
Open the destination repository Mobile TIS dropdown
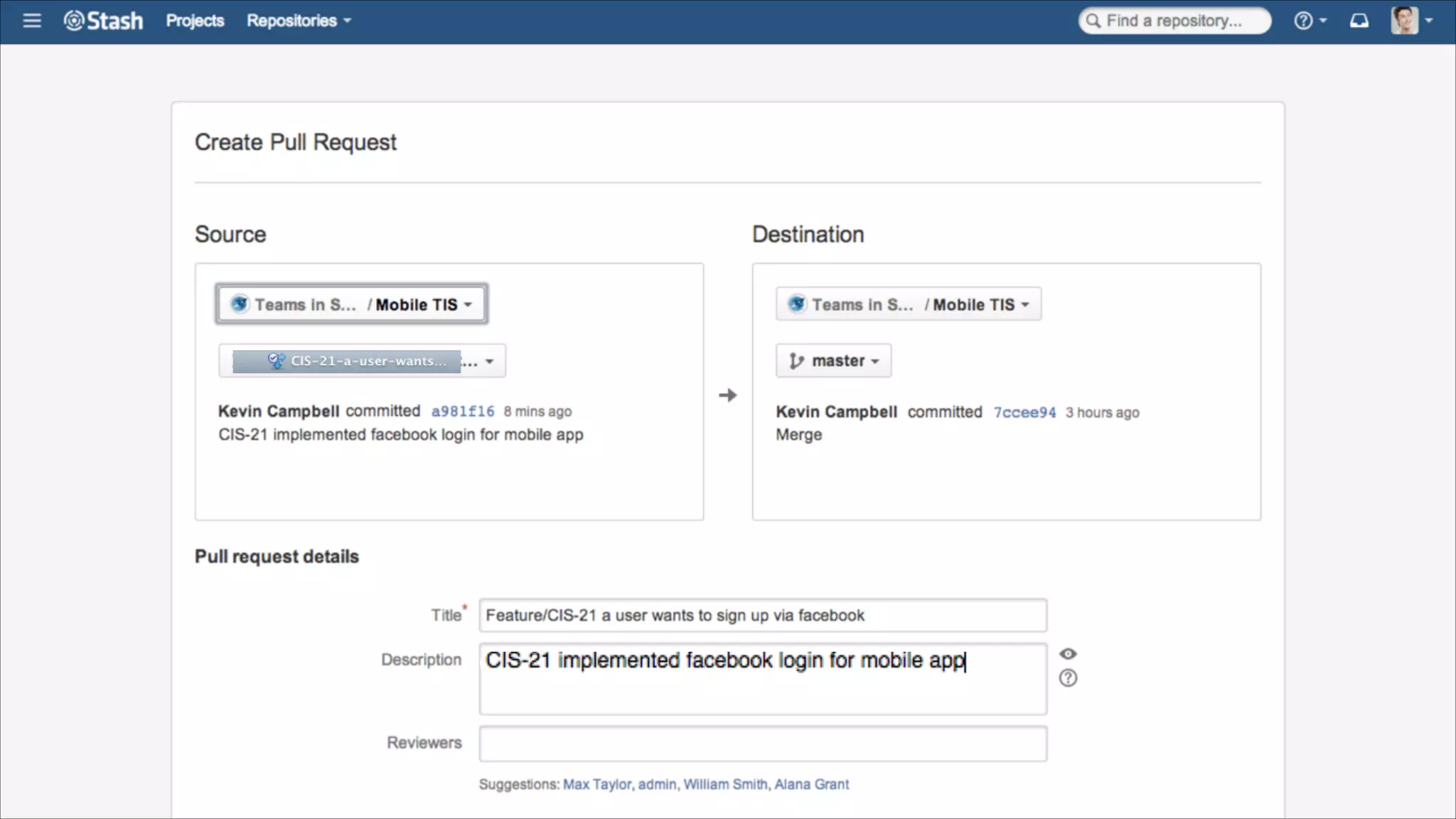(x=908, y=304)
